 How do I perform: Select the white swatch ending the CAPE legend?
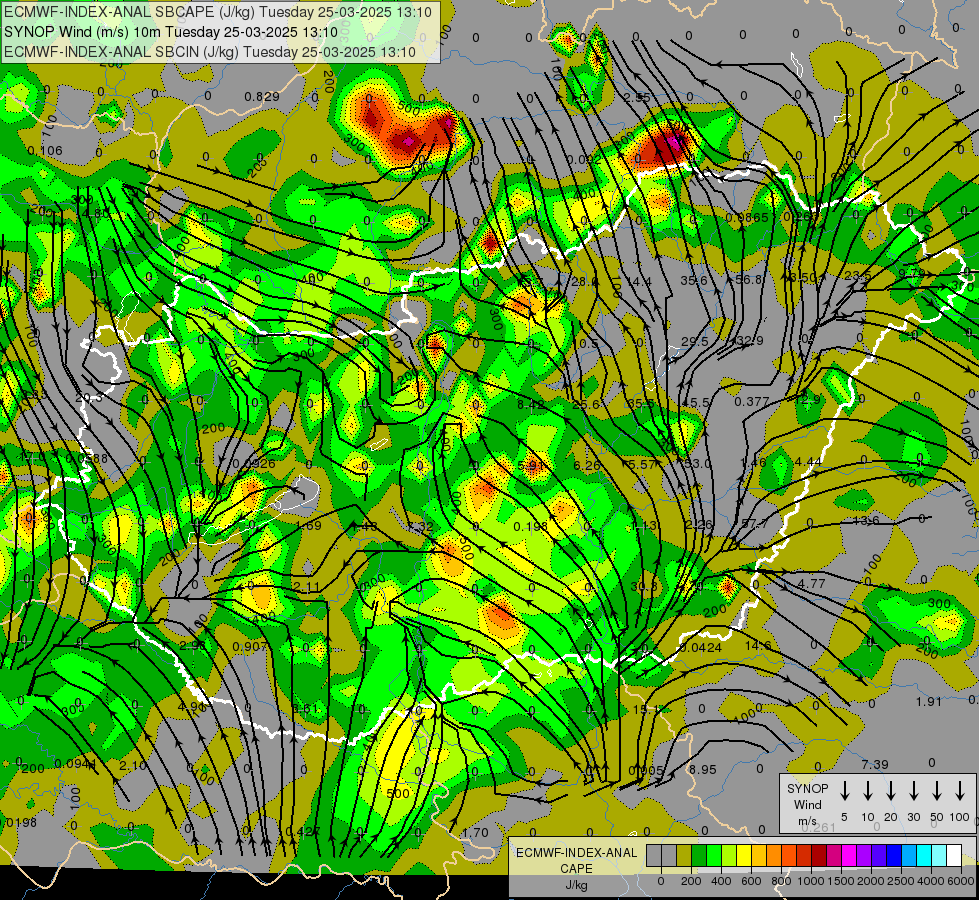click(953, 856)
